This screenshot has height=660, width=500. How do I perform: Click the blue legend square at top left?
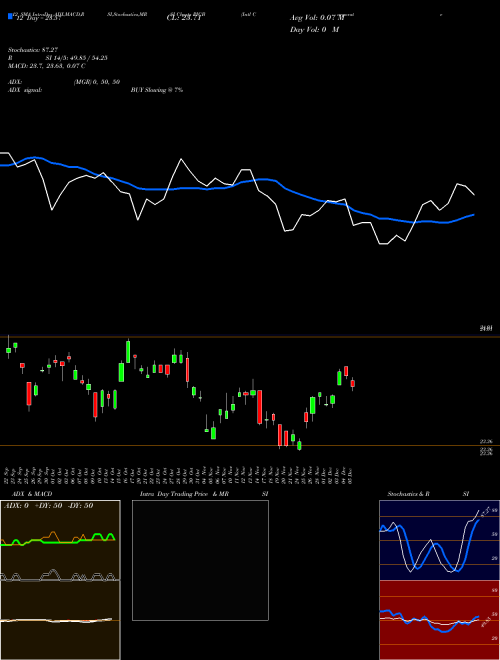point(11,16)
